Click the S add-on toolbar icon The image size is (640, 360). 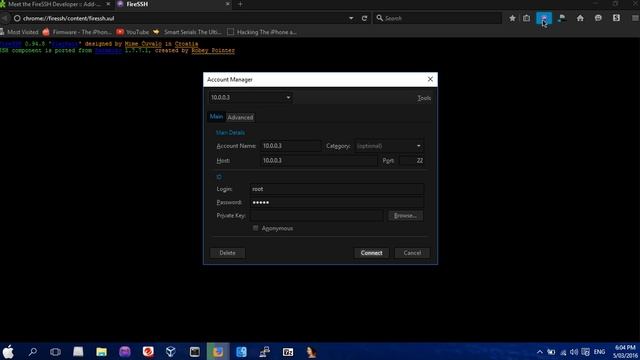coord(616,18)
